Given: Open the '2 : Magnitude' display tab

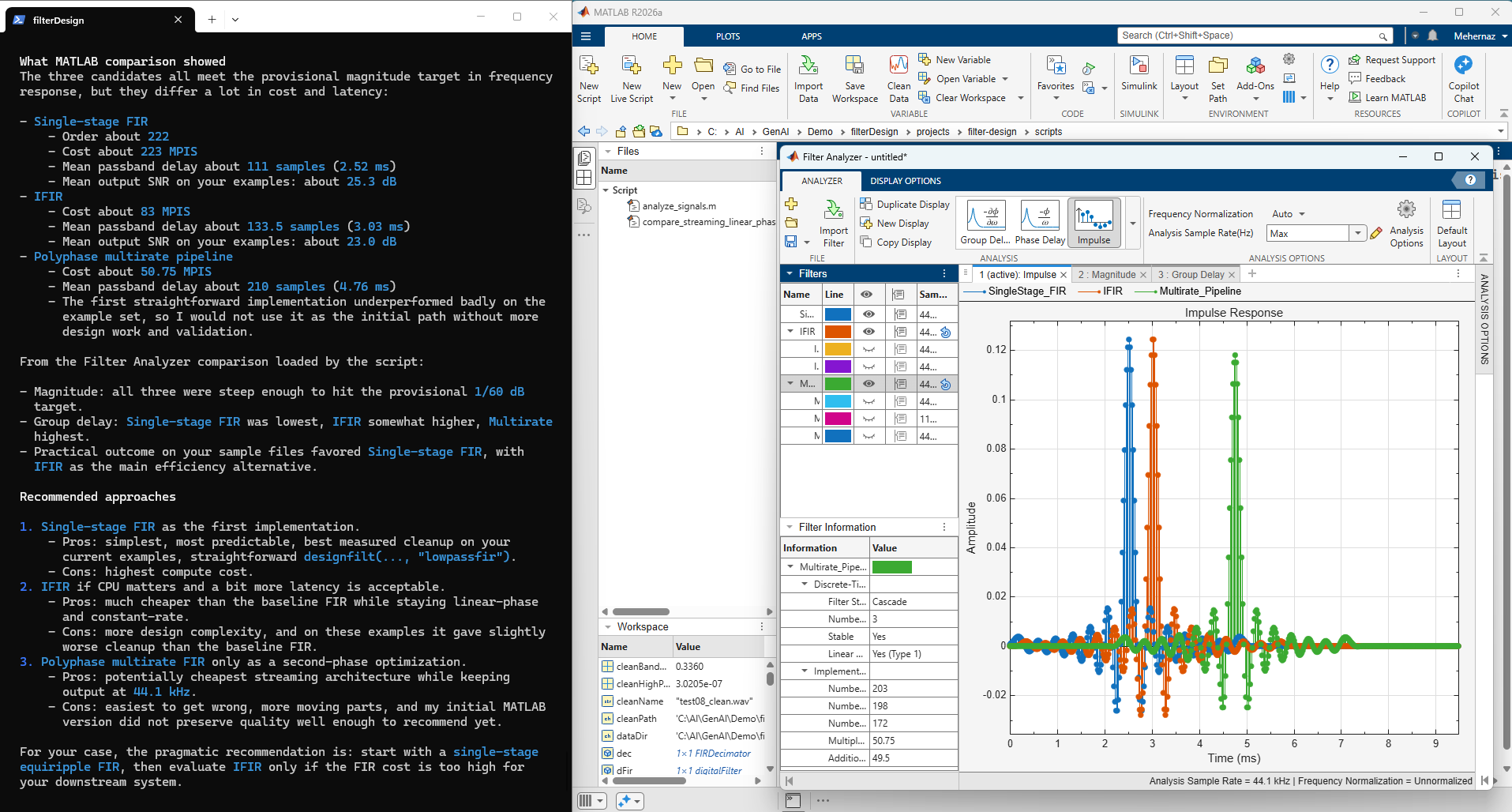Looking at the screenshot, I should coord(1107,274).
